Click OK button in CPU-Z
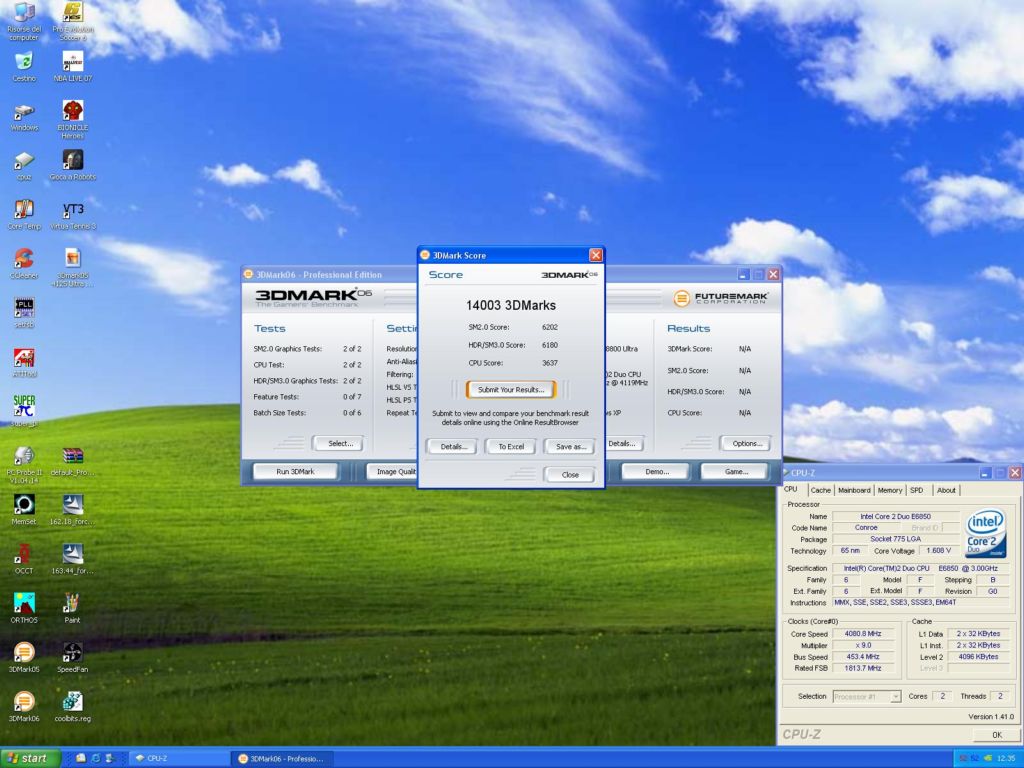The width and height of the screenshot is (1024, 768). [997, 735]
